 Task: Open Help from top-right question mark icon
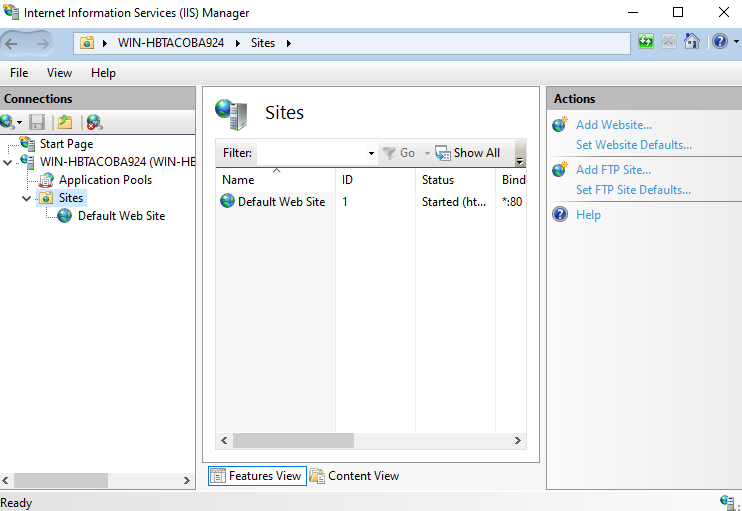pyautogui.click(x=720, y=42)
